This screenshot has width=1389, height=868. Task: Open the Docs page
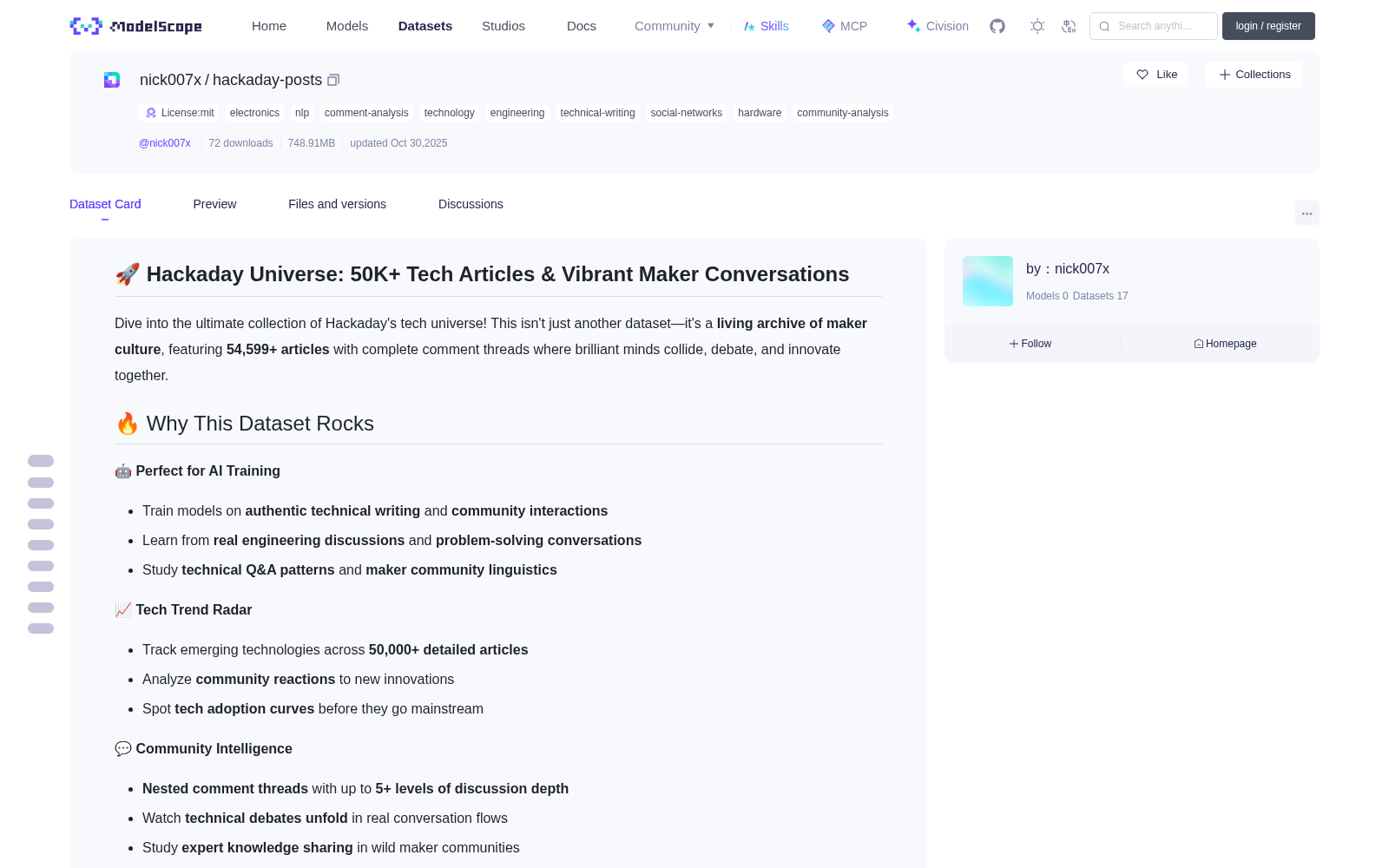click(582, 26)
